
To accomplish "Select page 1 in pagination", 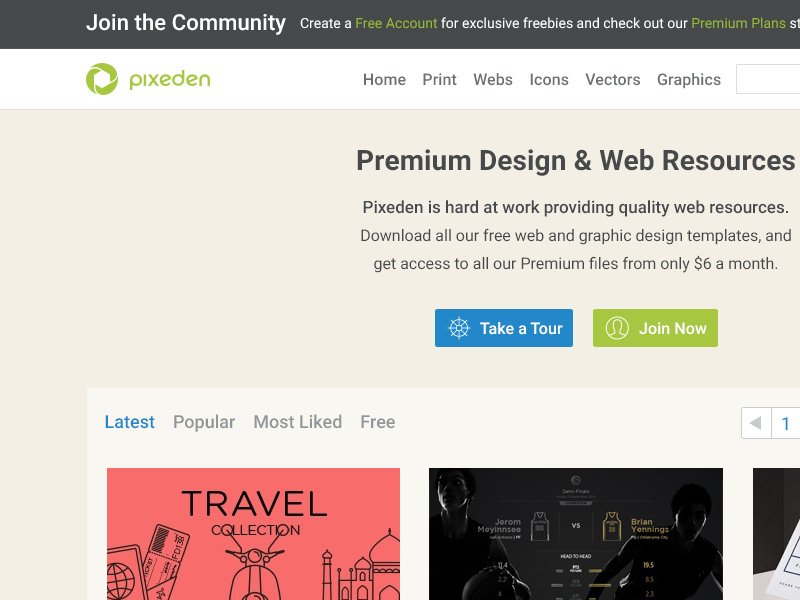I will point(786,423).
